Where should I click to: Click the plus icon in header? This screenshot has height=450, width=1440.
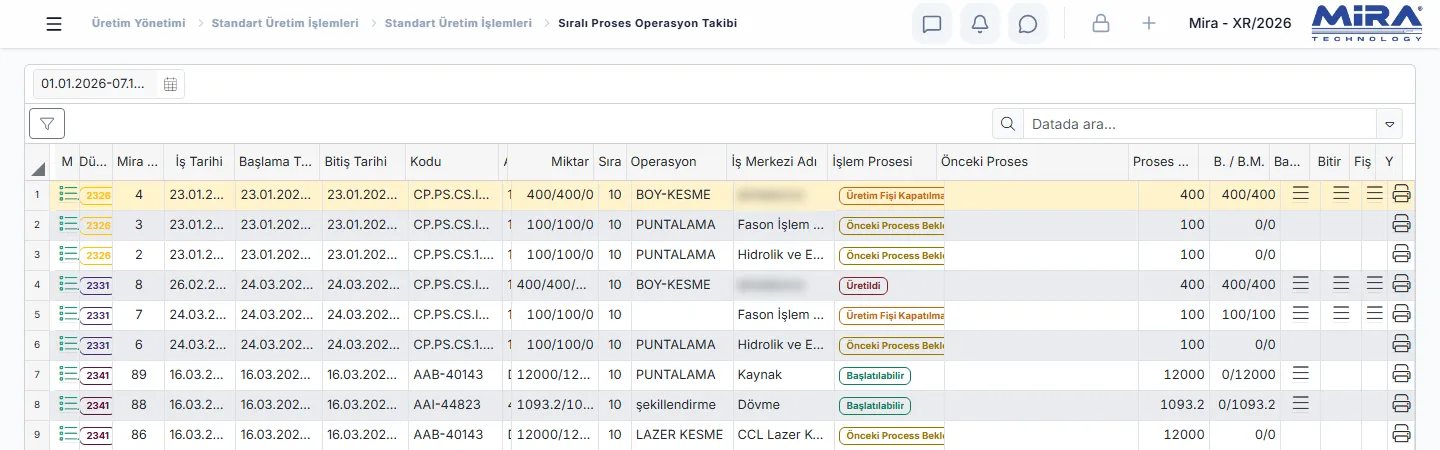coord(1149,24)
